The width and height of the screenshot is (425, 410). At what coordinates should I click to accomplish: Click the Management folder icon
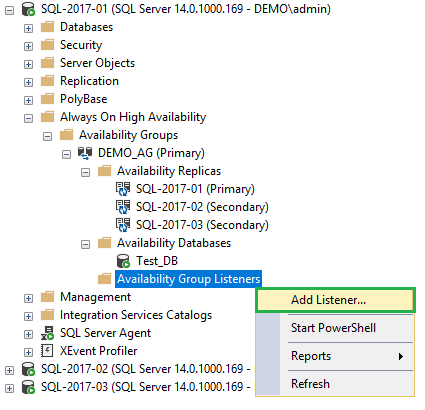coord(47,297)
